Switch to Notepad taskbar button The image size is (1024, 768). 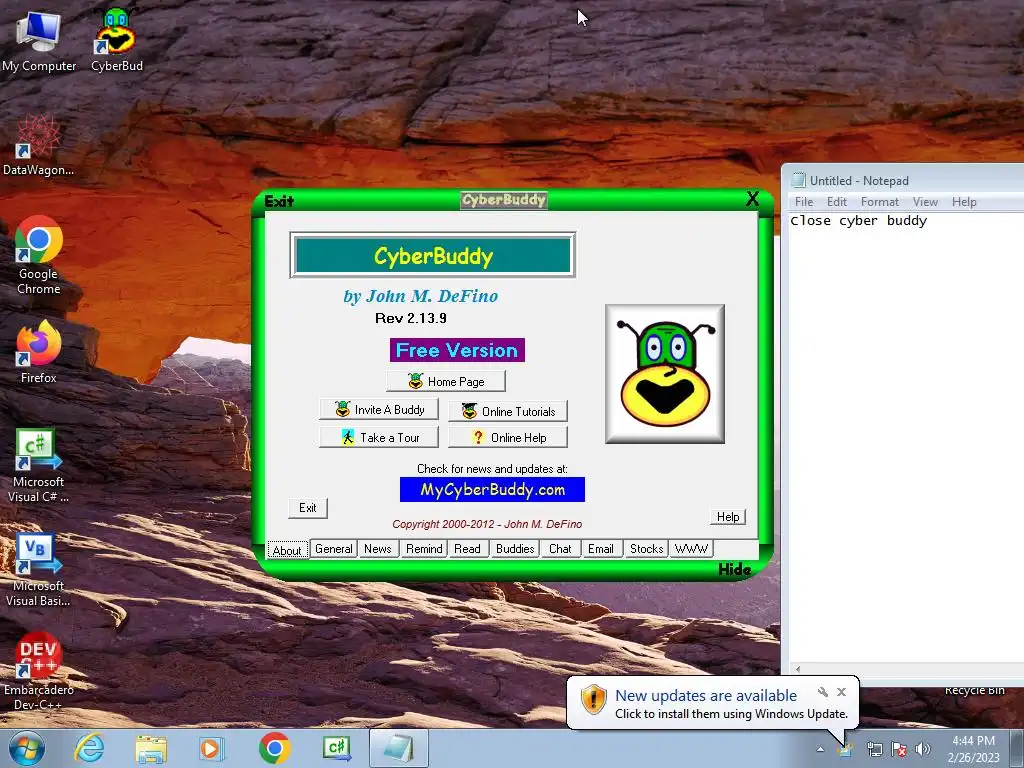point(399,748)
